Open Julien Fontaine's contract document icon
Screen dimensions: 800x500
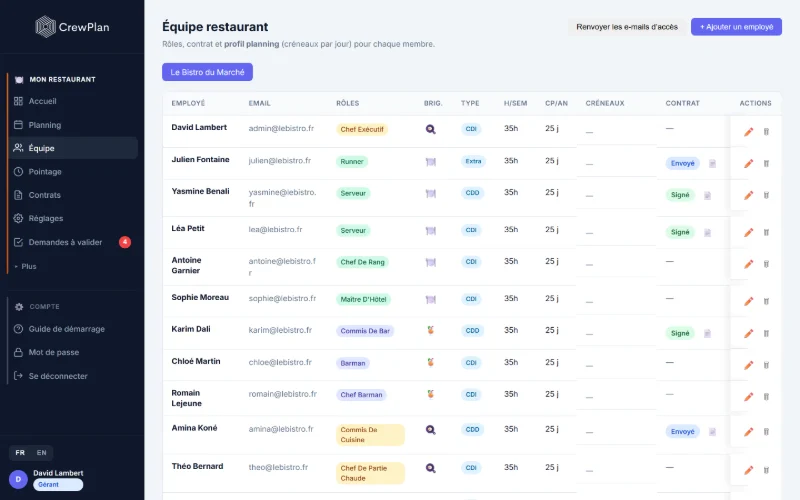point(712,164)
